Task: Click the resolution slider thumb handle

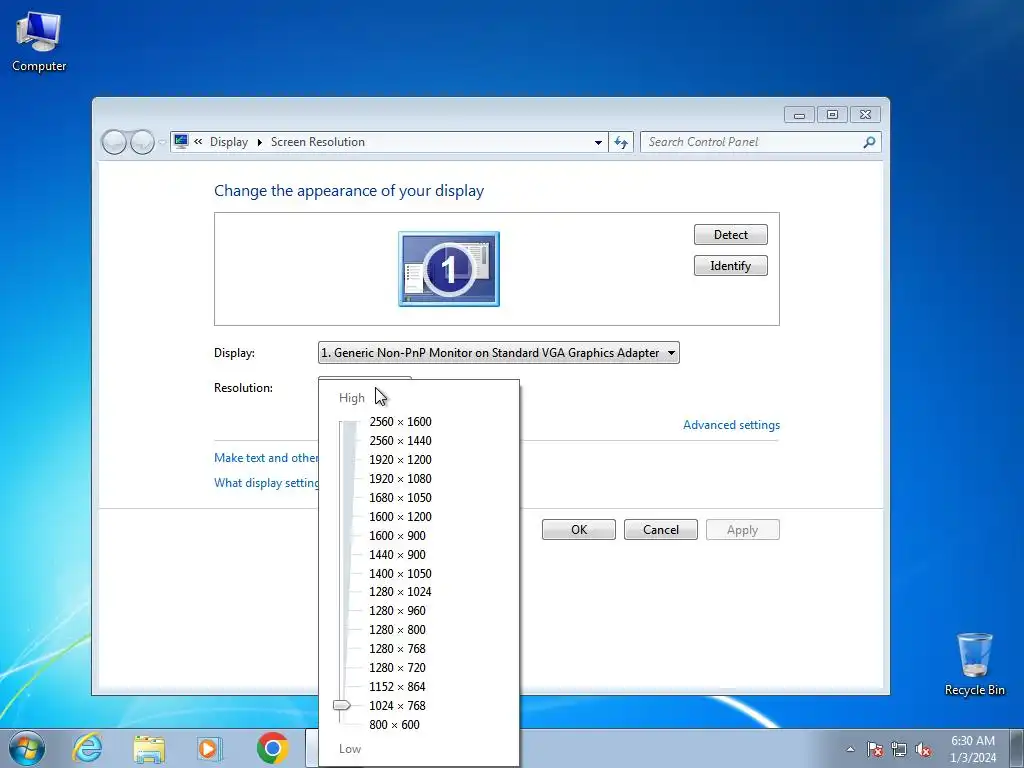Action: pyautogui.click(x=342, y=705)
